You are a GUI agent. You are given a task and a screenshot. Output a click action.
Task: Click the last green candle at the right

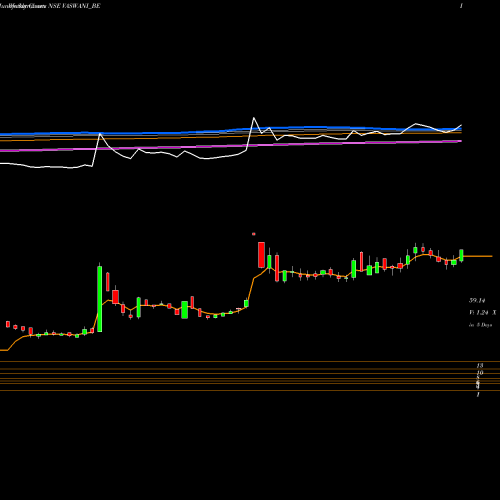pyautogui.click(x=462, y=255)
